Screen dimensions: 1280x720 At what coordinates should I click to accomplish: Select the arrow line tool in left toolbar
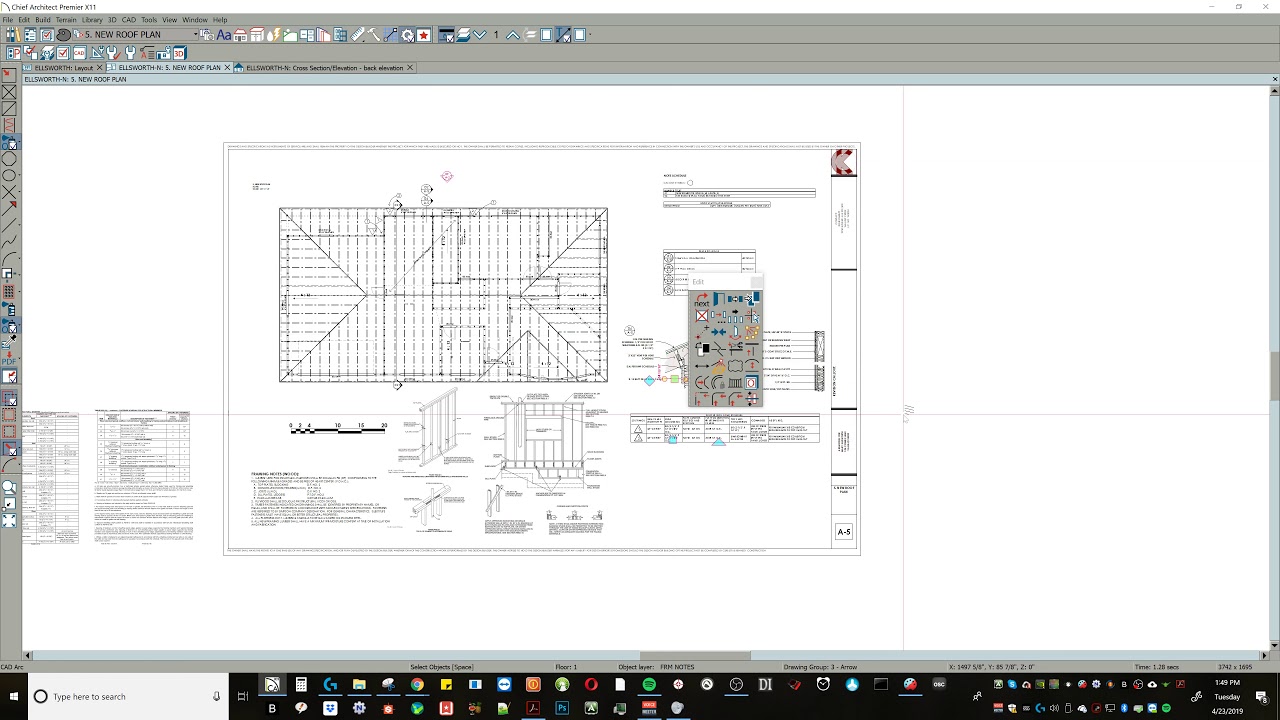coord(8,208)
